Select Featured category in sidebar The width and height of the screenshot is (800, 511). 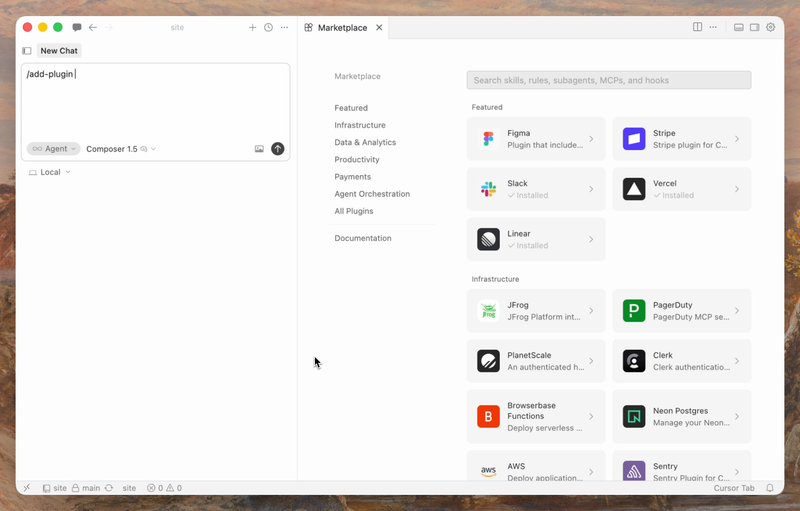[351, 108]
